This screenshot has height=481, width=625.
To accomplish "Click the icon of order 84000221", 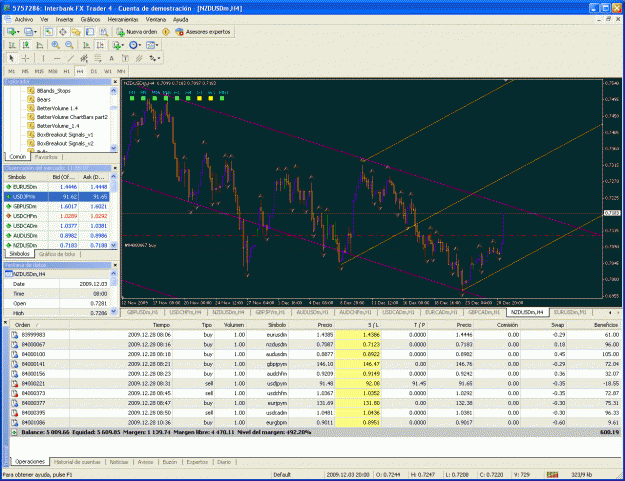I will pyautogui.click(x=14, y=383).
